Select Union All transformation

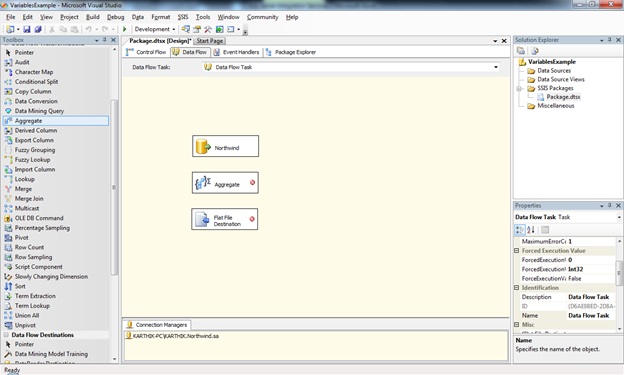(27, 315)
